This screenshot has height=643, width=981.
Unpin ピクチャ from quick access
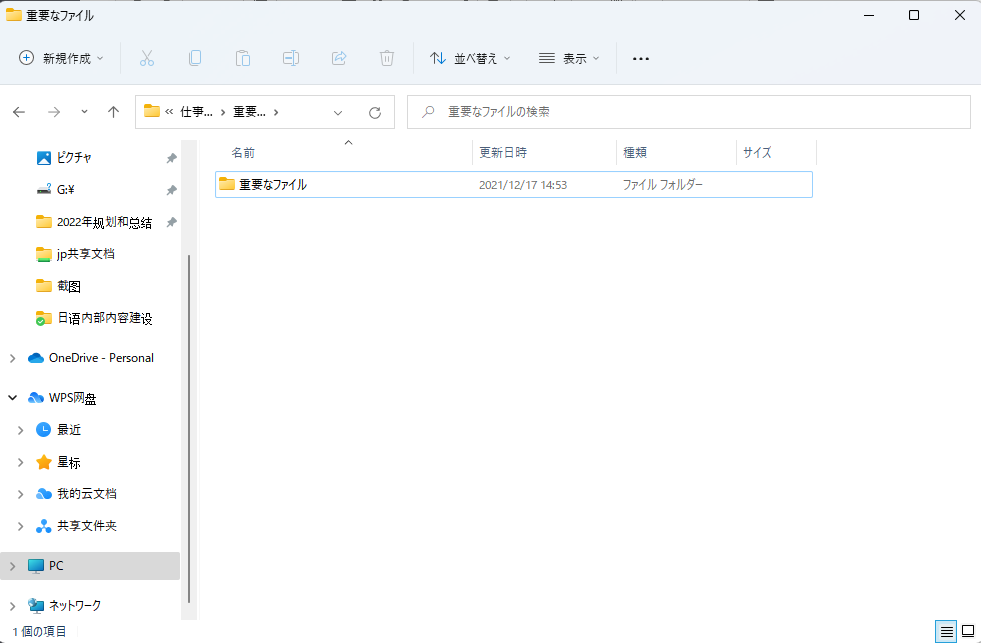tap(172, 158)
